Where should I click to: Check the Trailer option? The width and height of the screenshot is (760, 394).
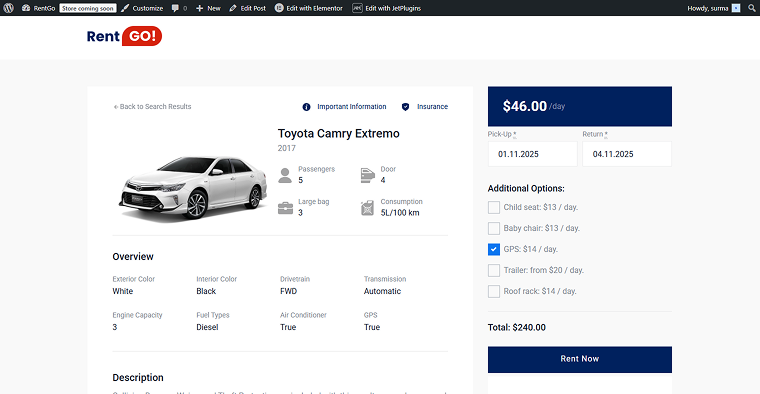tap(494, 270)
